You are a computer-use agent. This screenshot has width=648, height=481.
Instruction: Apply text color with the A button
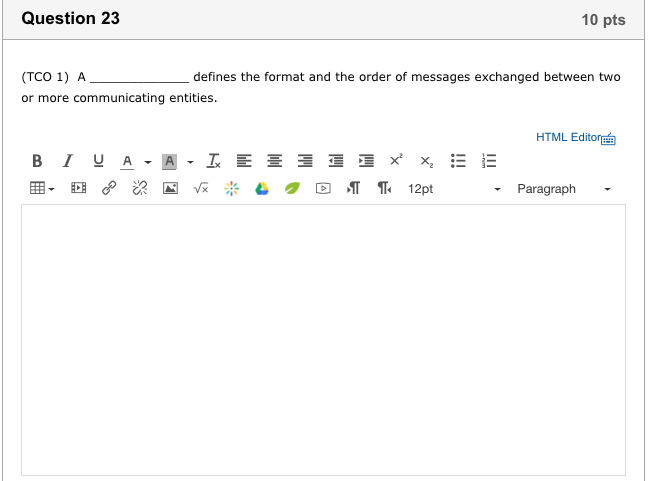(x=127, y=161)
